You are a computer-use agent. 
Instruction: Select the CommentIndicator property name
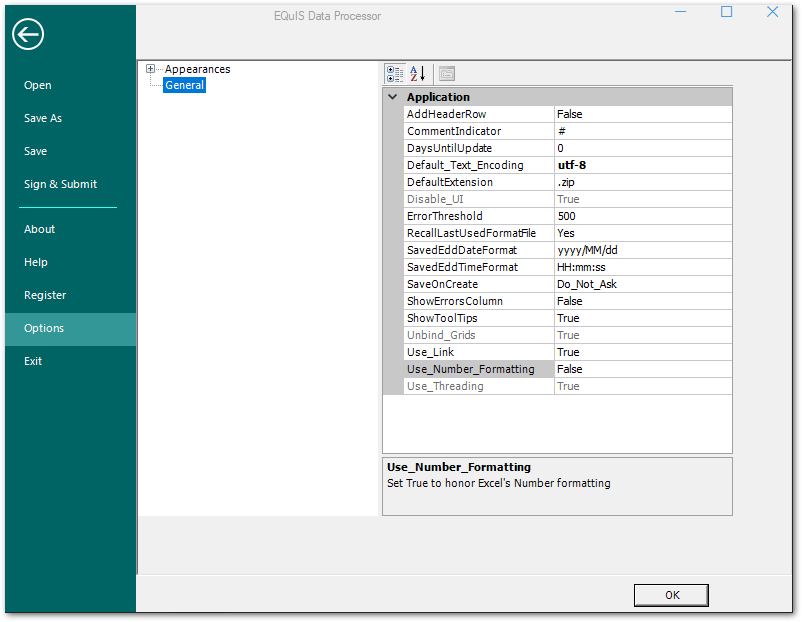(x=478, y=131)
